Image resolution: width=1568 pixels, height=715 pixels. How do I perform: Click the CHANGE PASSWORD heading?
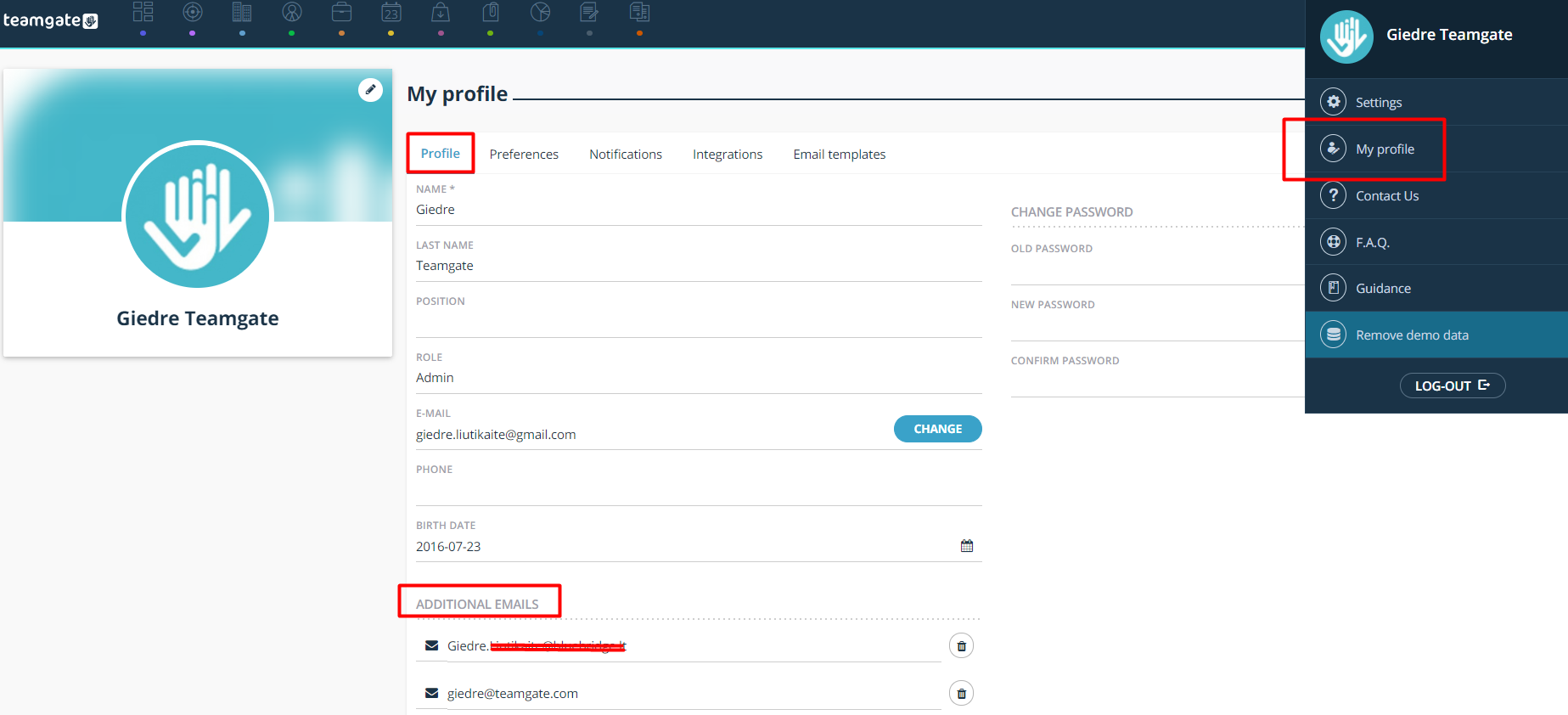(1071, 212)
